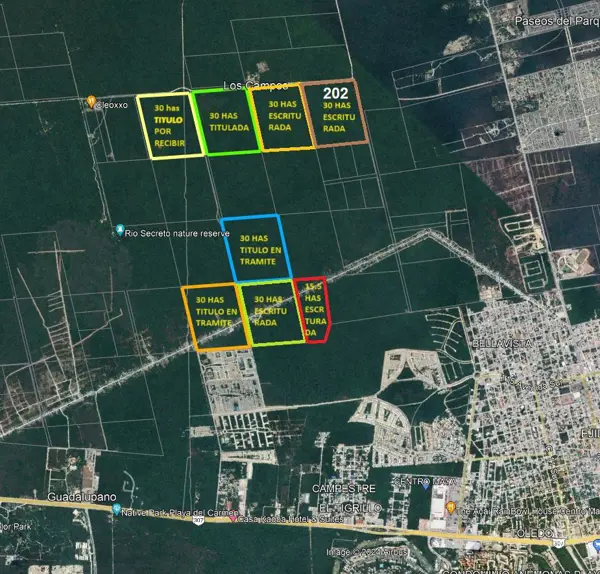Click the pink Casa Kaoba Hotel marker
Image resolution: width=600 pixels, height=574 pixels.
tap(233, 519)
